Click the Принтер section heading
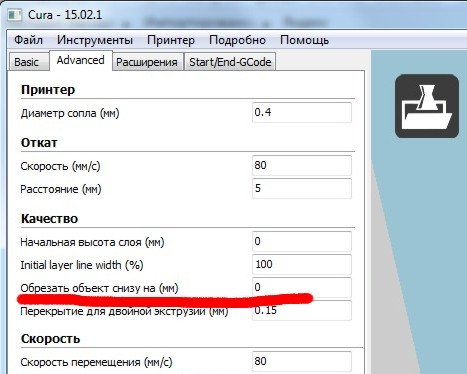467x374 pixels. (x=48, y=90)
